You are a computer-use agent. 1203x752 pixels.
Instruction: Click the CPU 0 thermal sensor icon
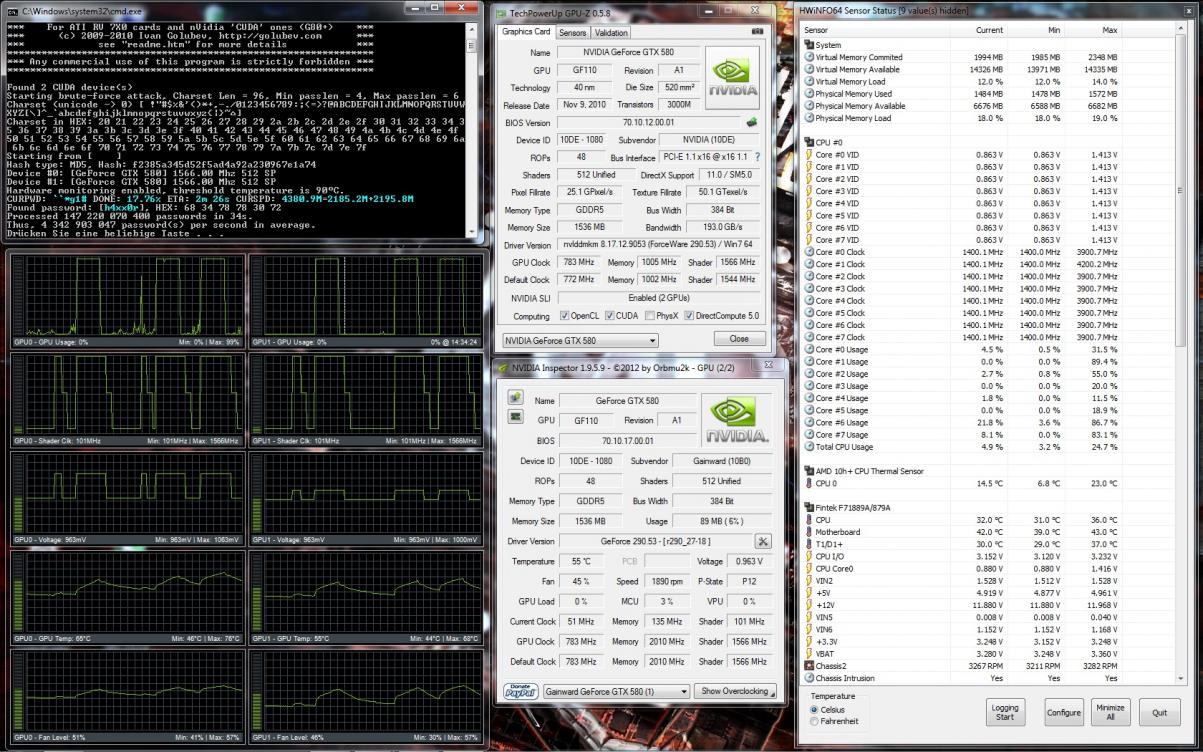809,483
